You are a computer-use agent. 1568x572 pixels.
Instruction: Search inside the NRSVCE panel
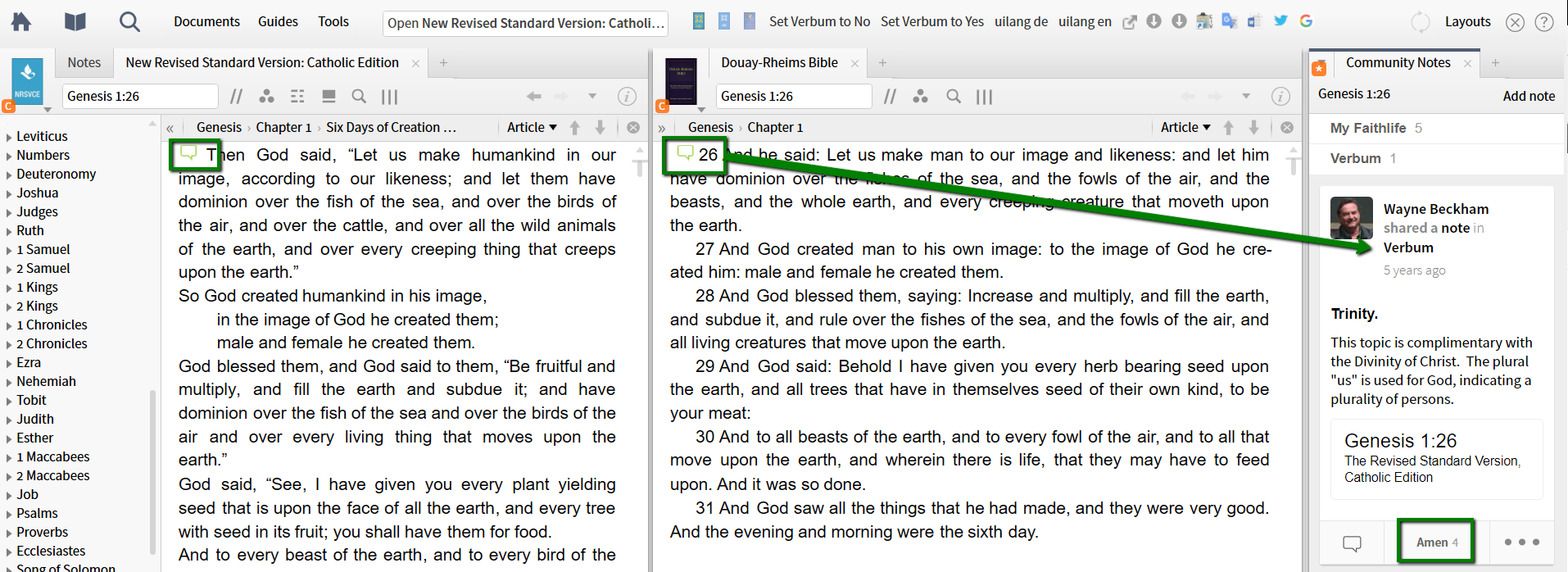(359, 97)
